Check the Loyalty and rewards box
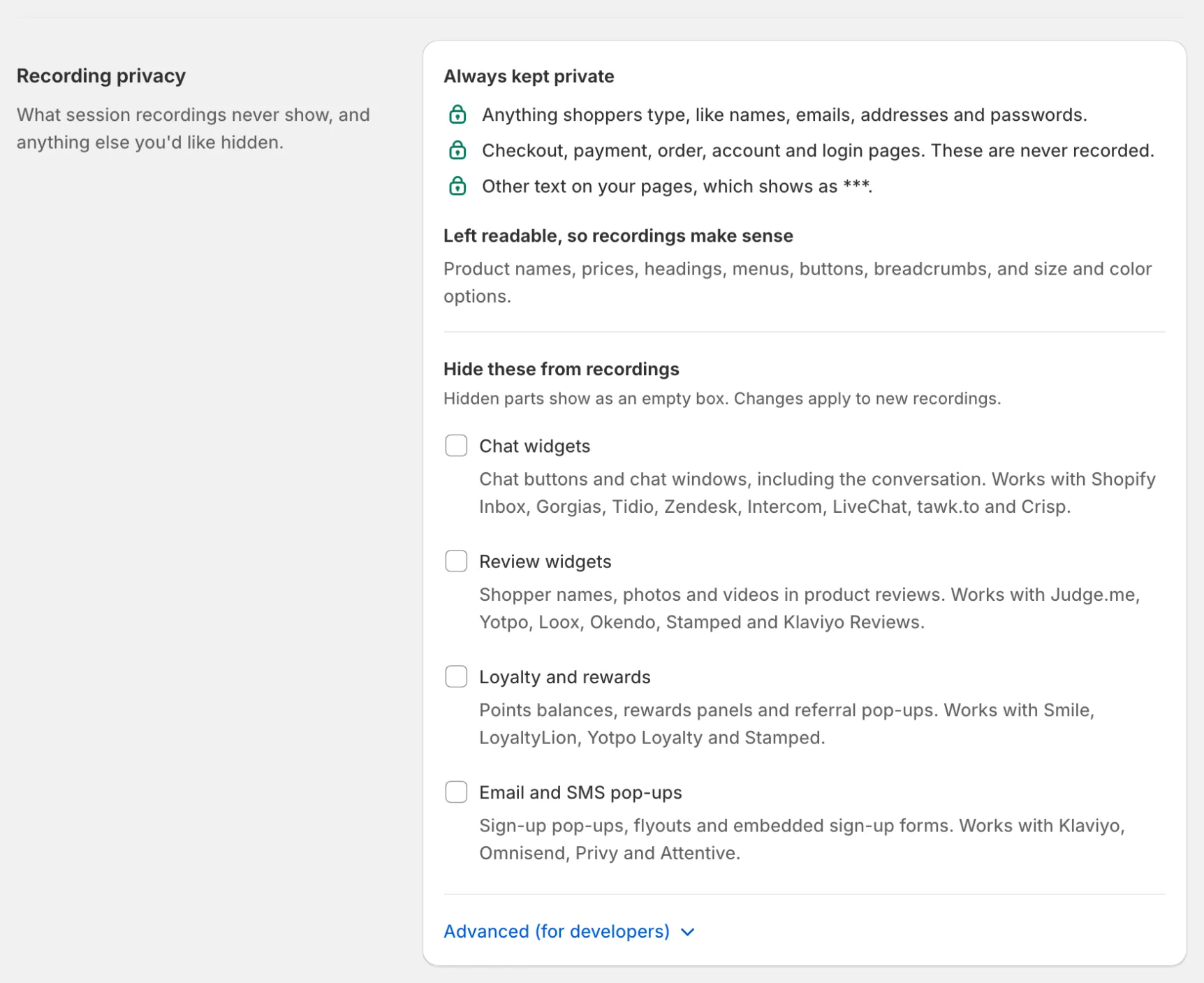 point(456,676)
